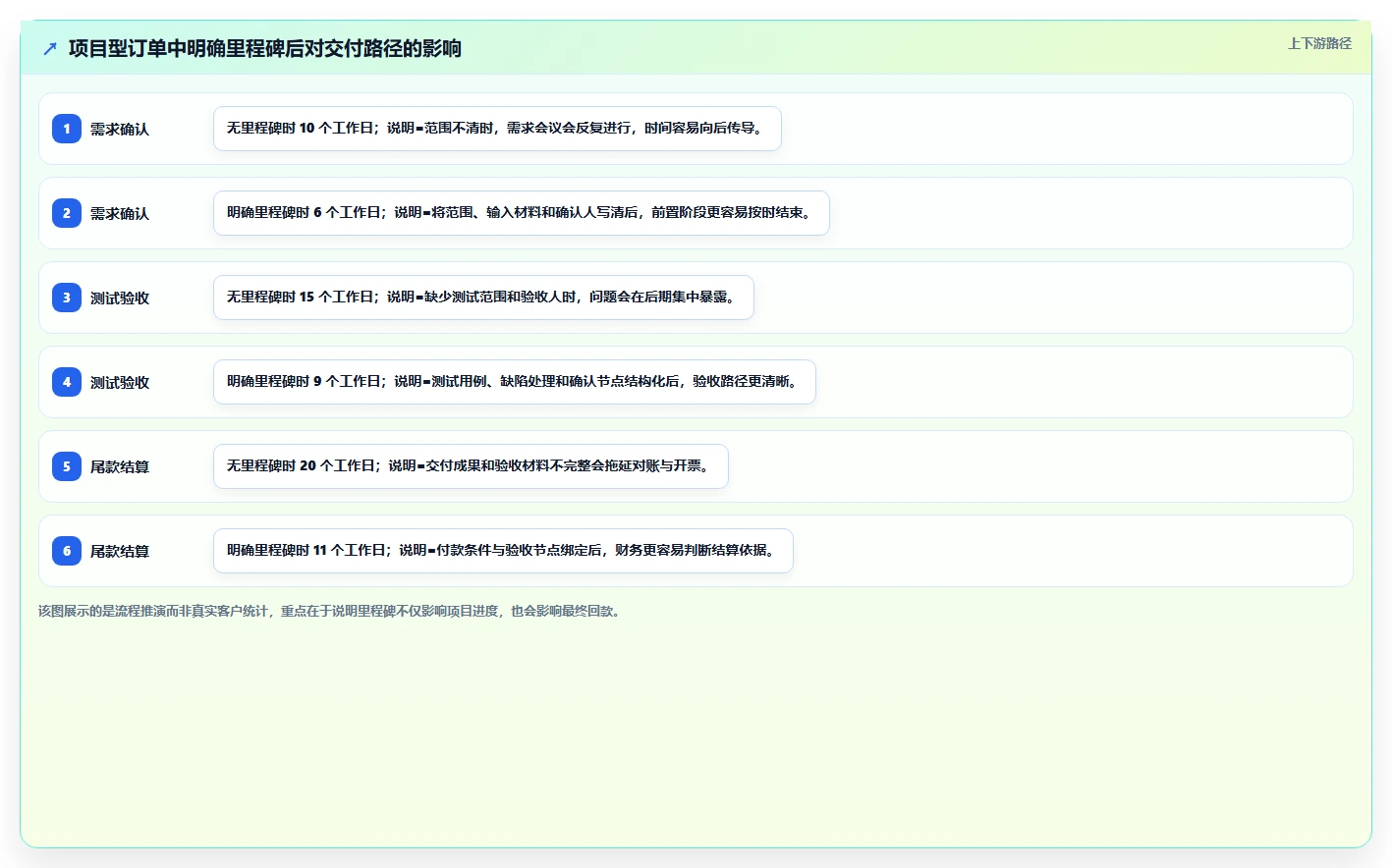The height and width of the screenshot is (868, 1392).
Task: Select the panel title 项目型订单中明确里程碑后对交付路径的影响
Action: [265, 48]
